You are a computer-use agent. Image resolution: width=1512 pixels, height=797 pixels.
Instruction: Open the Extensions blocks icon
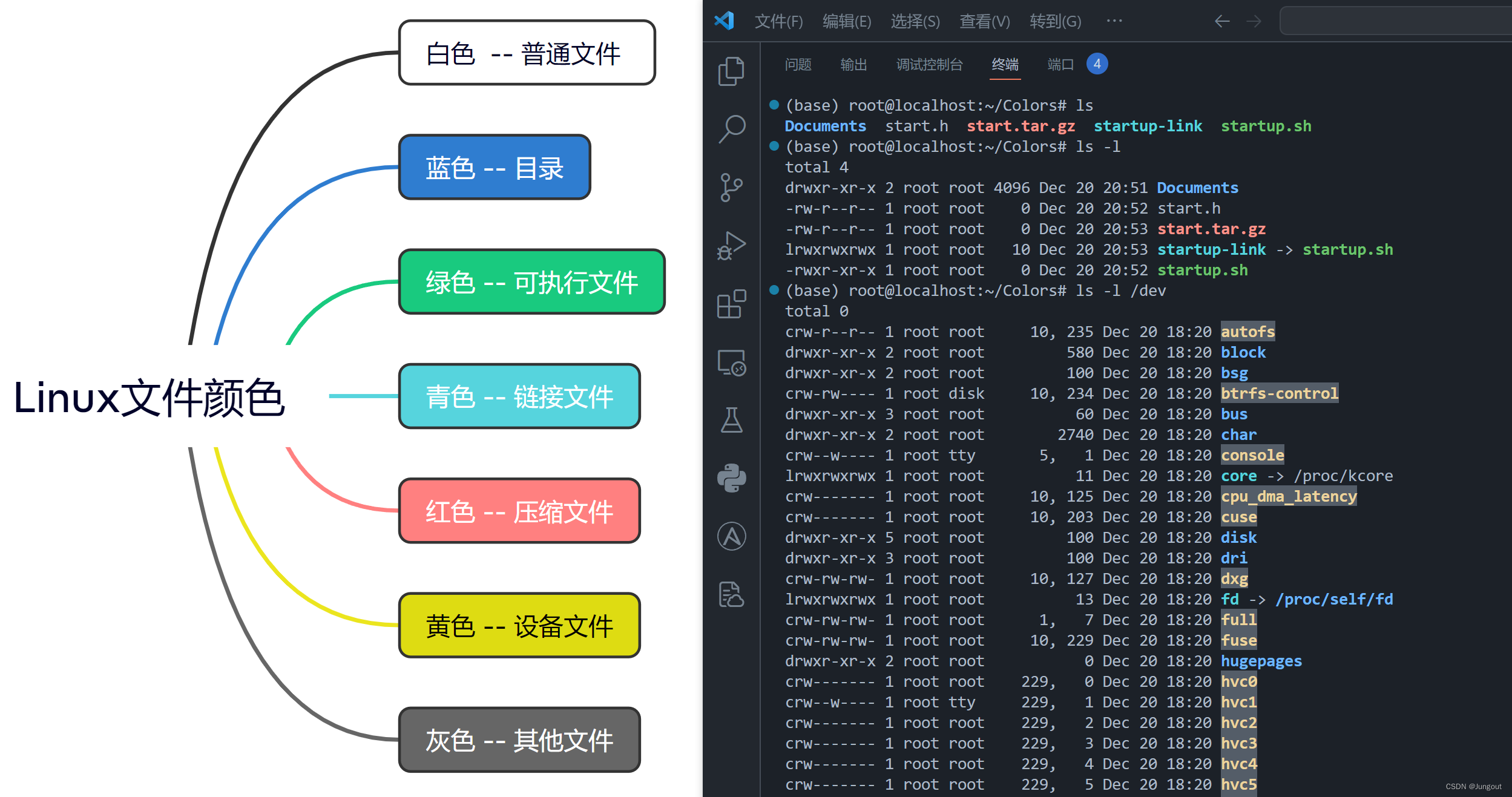point(731,303)
